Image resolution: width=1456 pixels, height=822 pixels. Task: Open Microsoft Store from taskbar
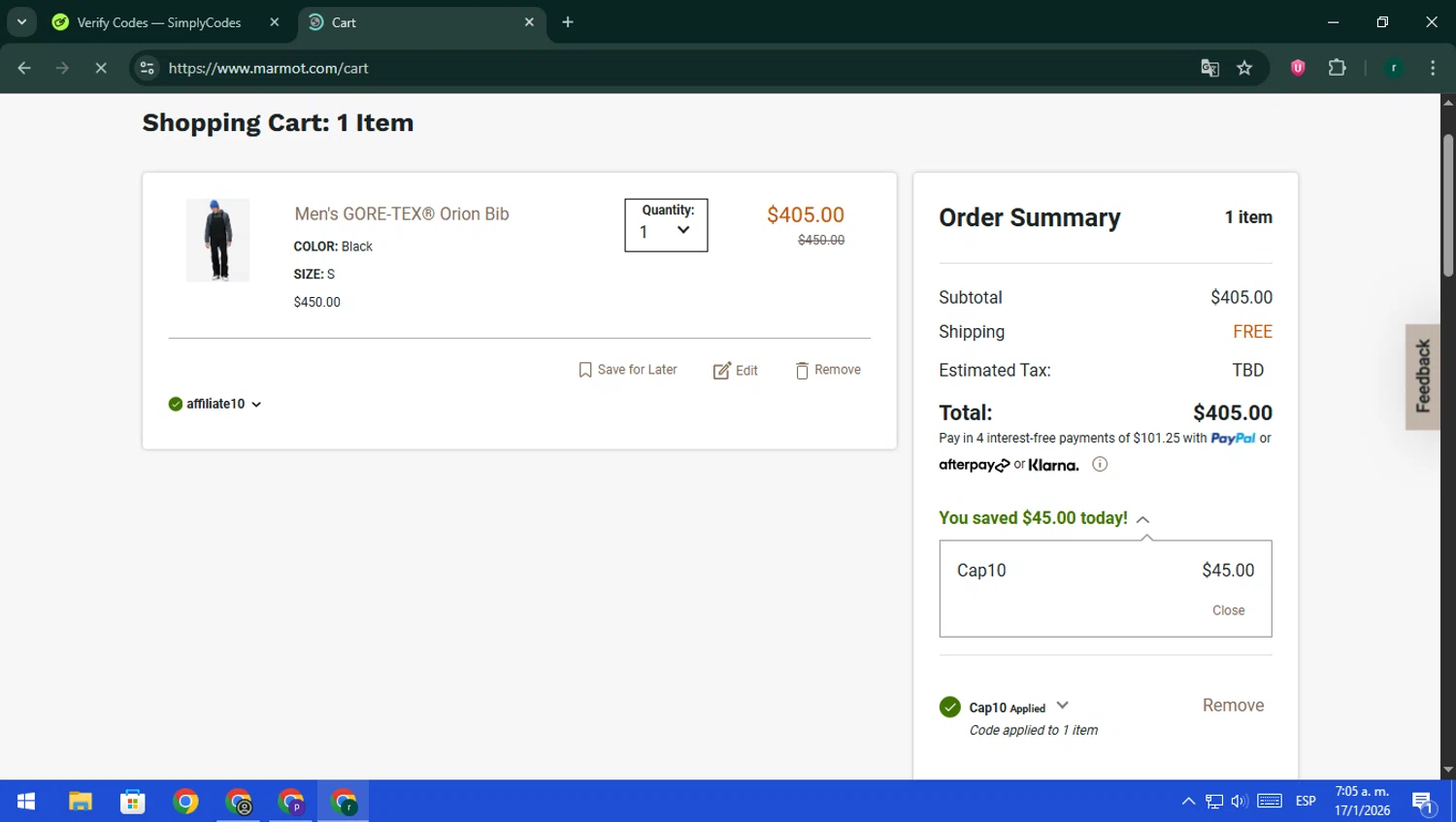coord(132,802)
